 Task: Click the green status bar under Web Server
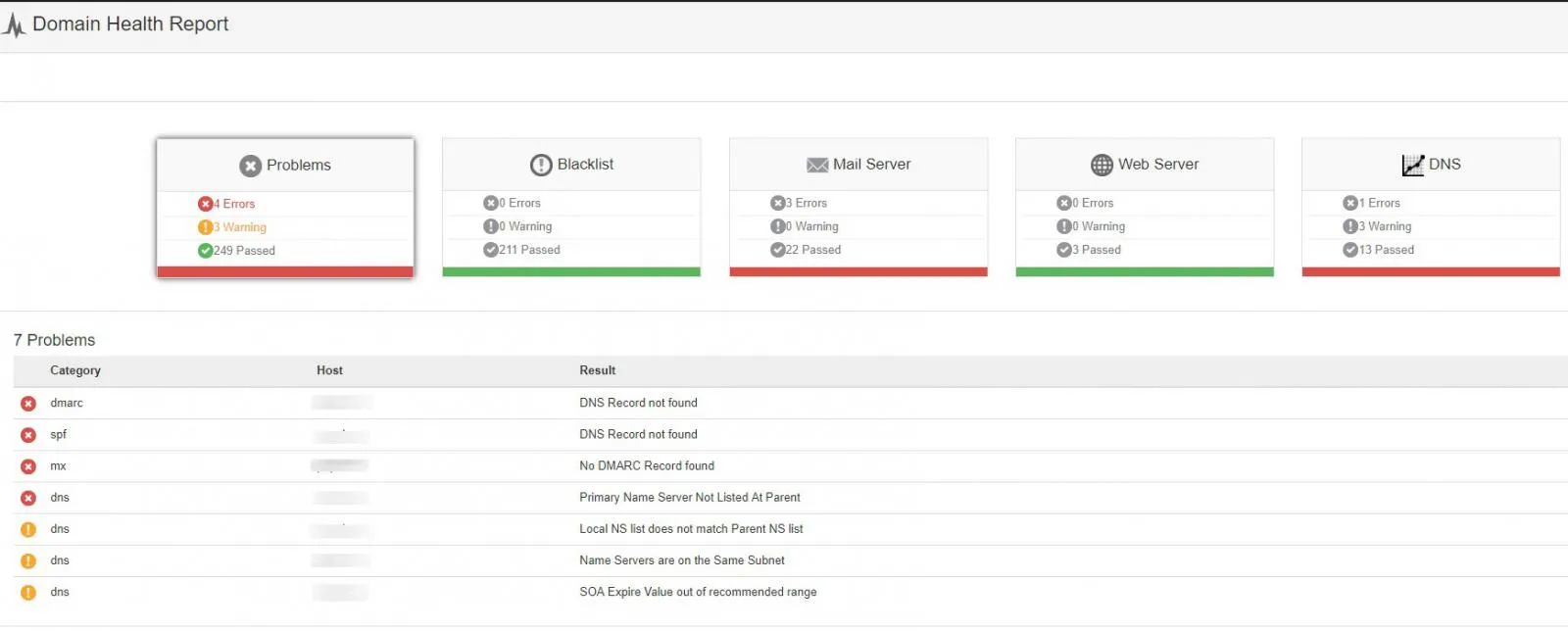(1144, 272)
